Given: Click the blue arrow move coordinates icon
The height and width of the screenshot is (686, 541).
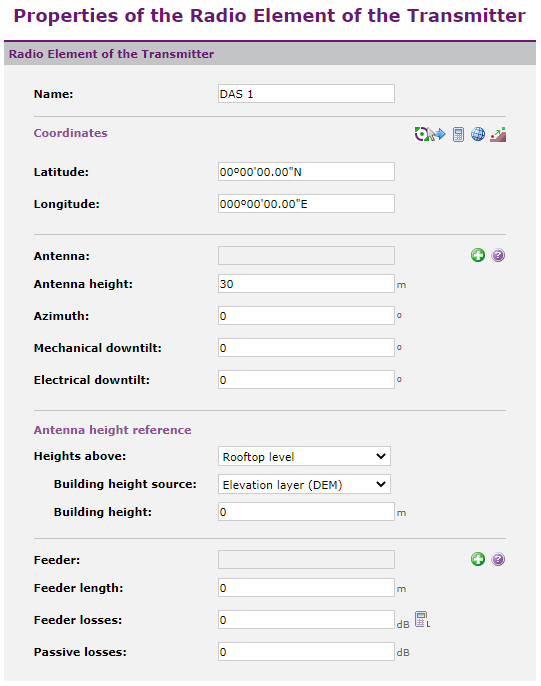Looking at the screenshot, I should [x=437, y=134].
